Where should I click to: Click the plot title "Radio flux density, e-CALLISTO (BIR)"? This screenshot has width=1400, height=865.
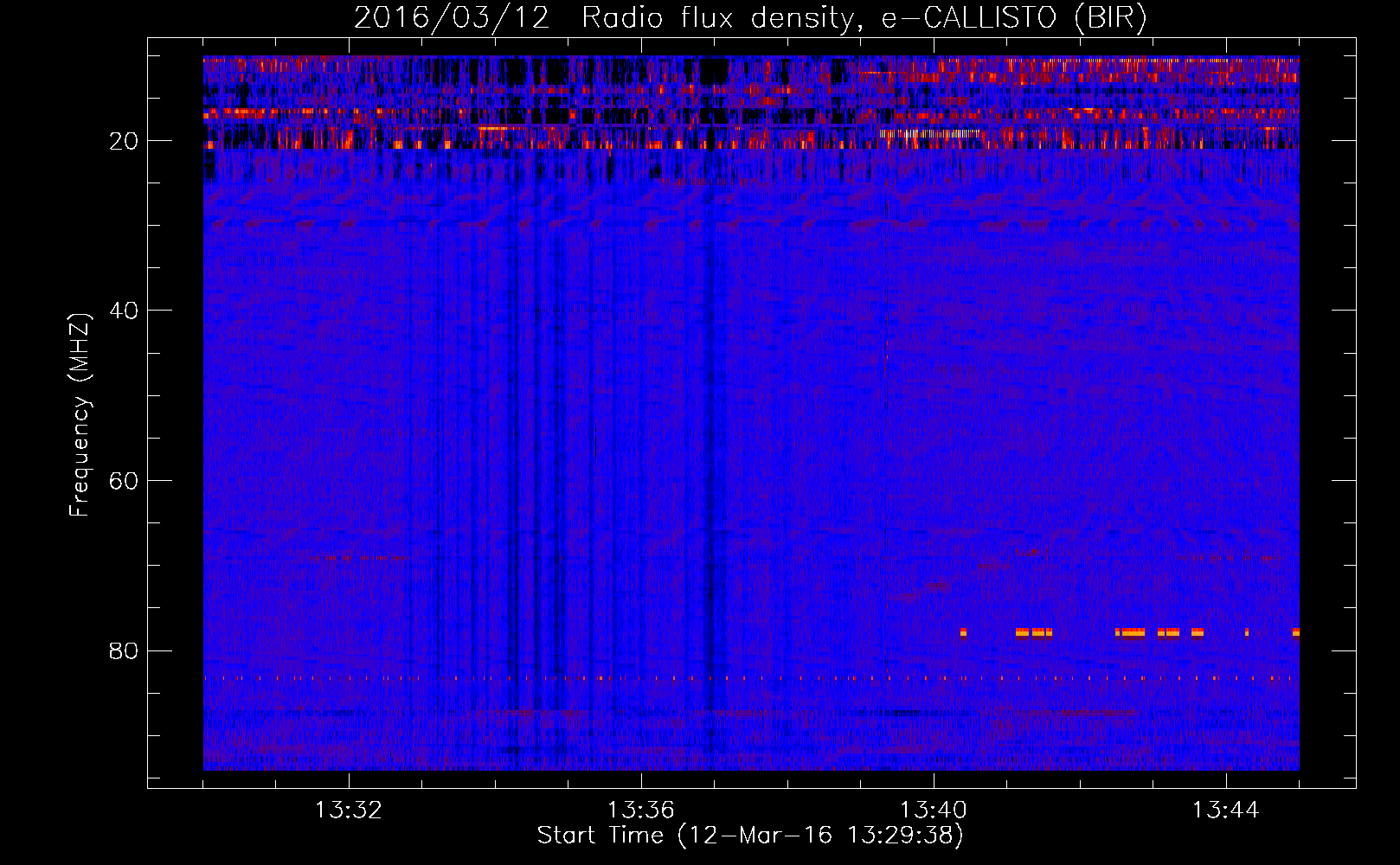[864, 17]
